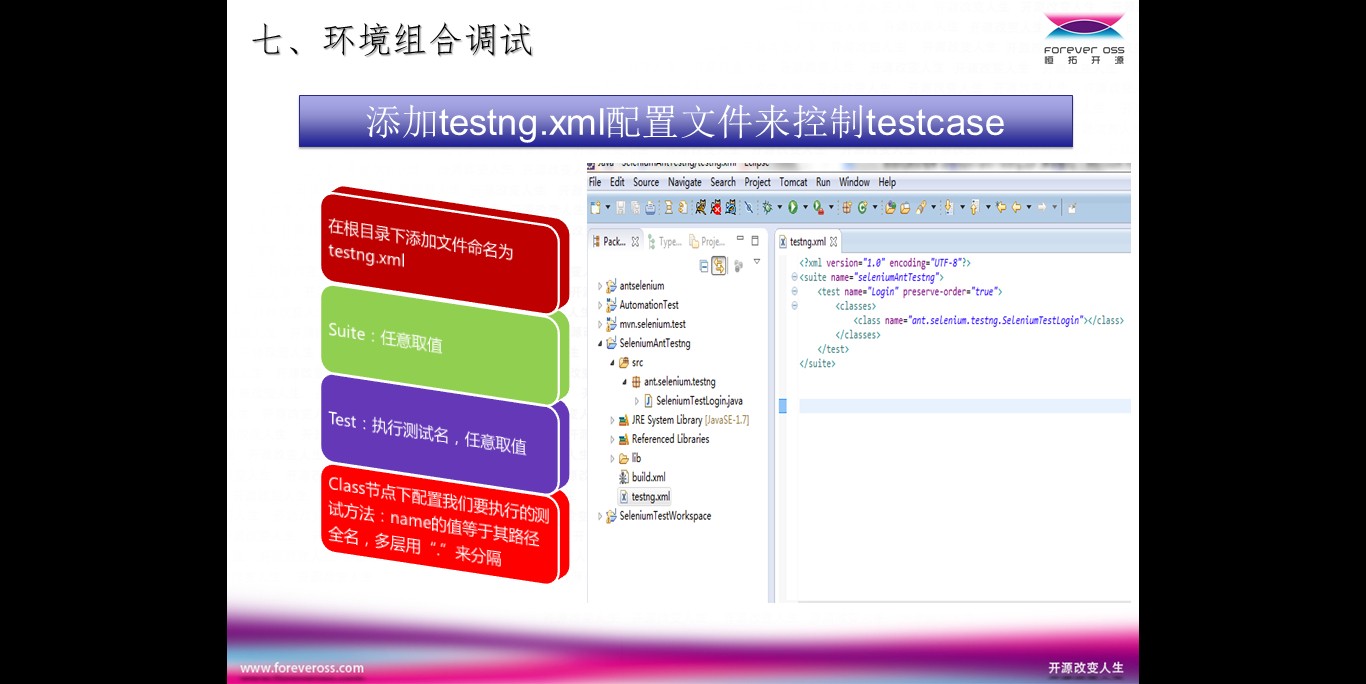Open the Tomcat menu
Image resolution: width=1366 pixels, height=684 pixels.
793,182
